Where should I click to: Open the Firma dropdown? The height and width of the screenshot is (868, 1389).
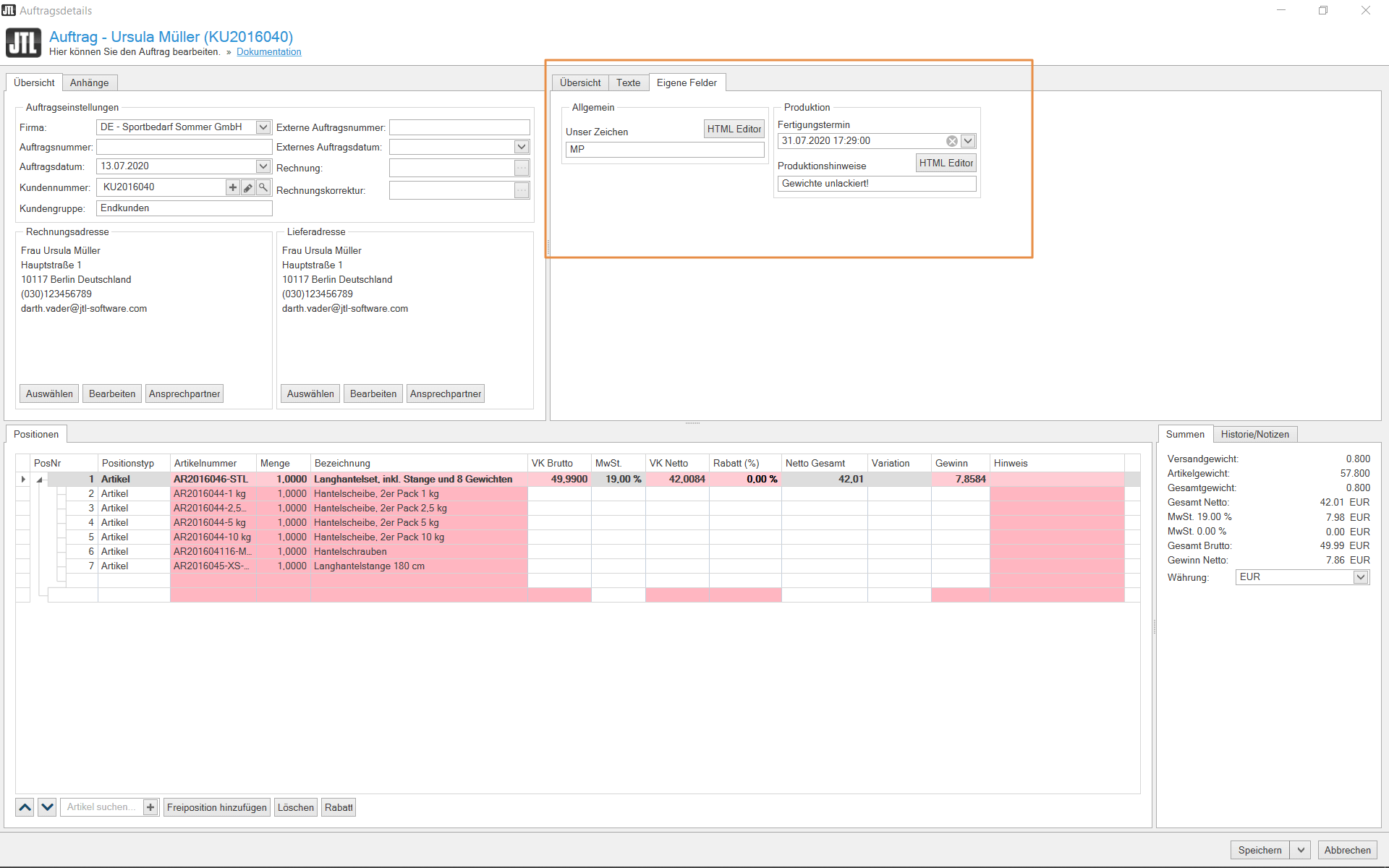point(263,127)
